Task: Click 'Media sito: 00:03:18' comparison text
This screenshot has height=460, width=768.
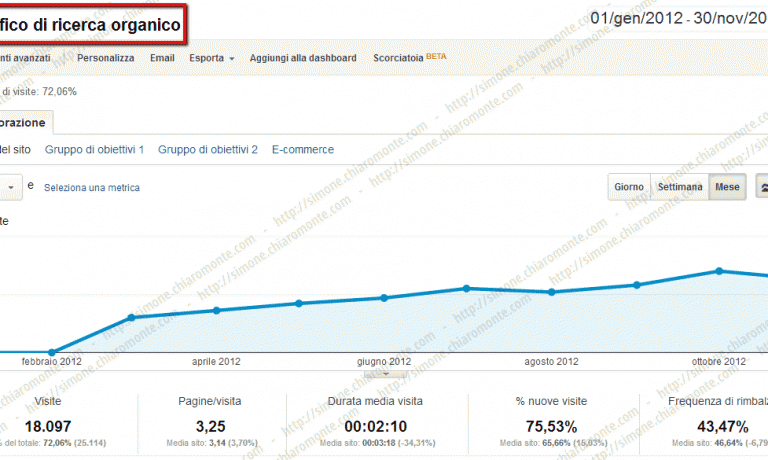Action: [x=377, y=443]
